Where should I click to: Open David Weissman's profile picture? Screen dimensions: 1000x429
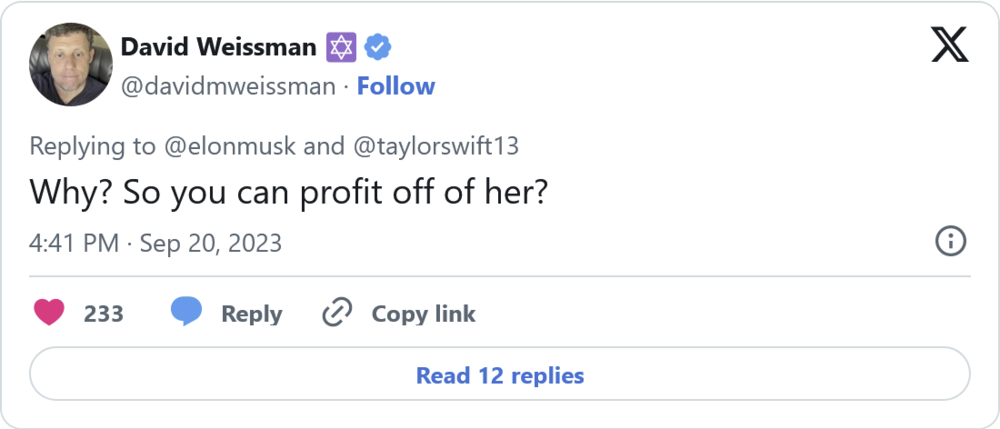click(x=70, y=64)
